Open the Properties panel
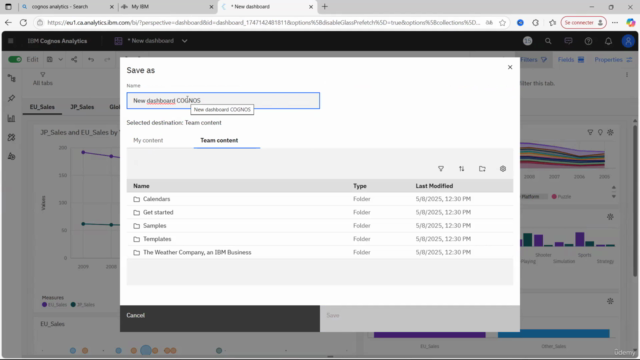Image resolution: width=640 pixels, height=360 pixels. (613, 60)
